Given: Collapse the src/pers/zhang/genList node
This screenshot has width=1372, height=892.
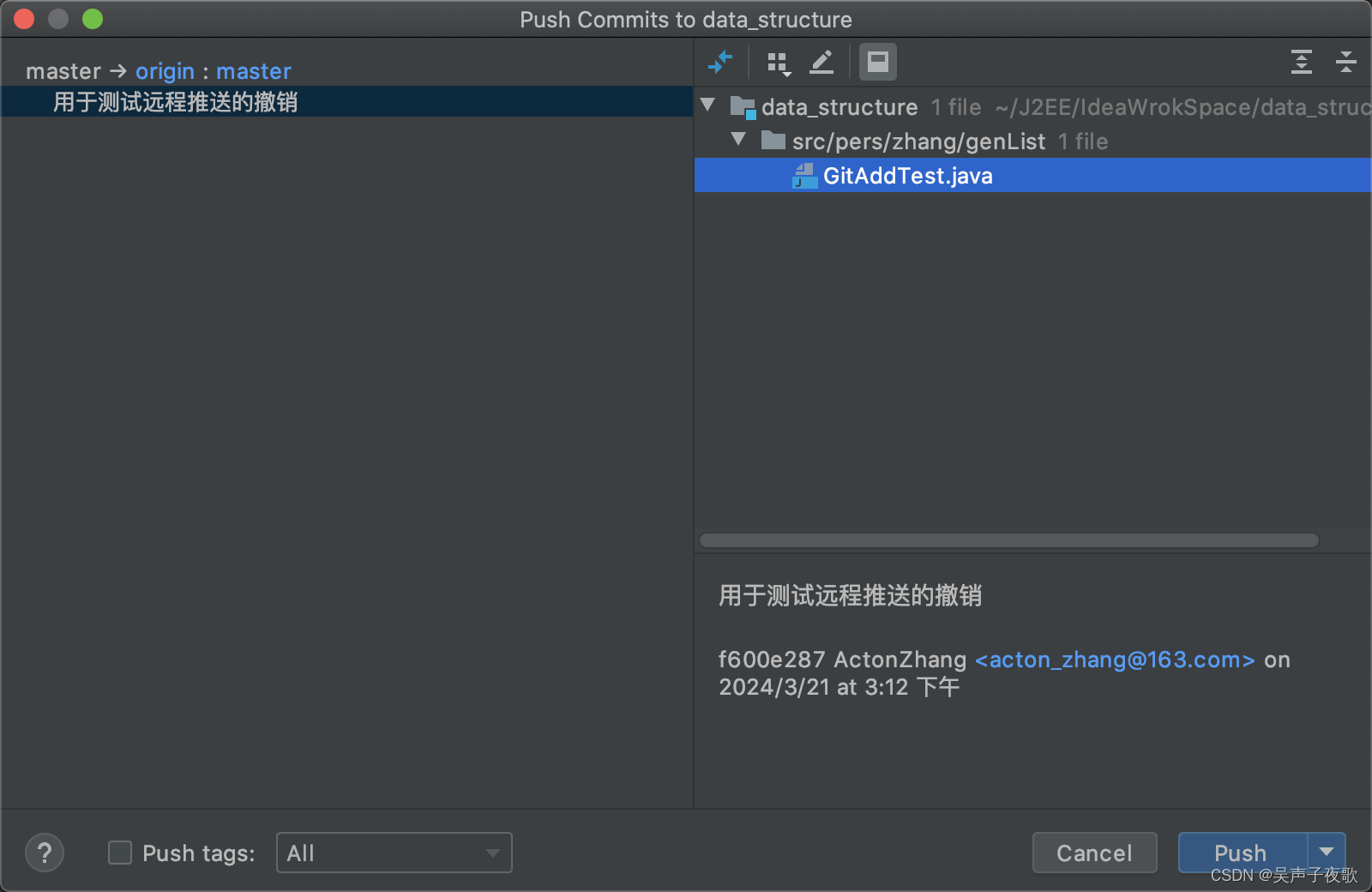Looking at the screenshot, I should (x=738, y=139).
